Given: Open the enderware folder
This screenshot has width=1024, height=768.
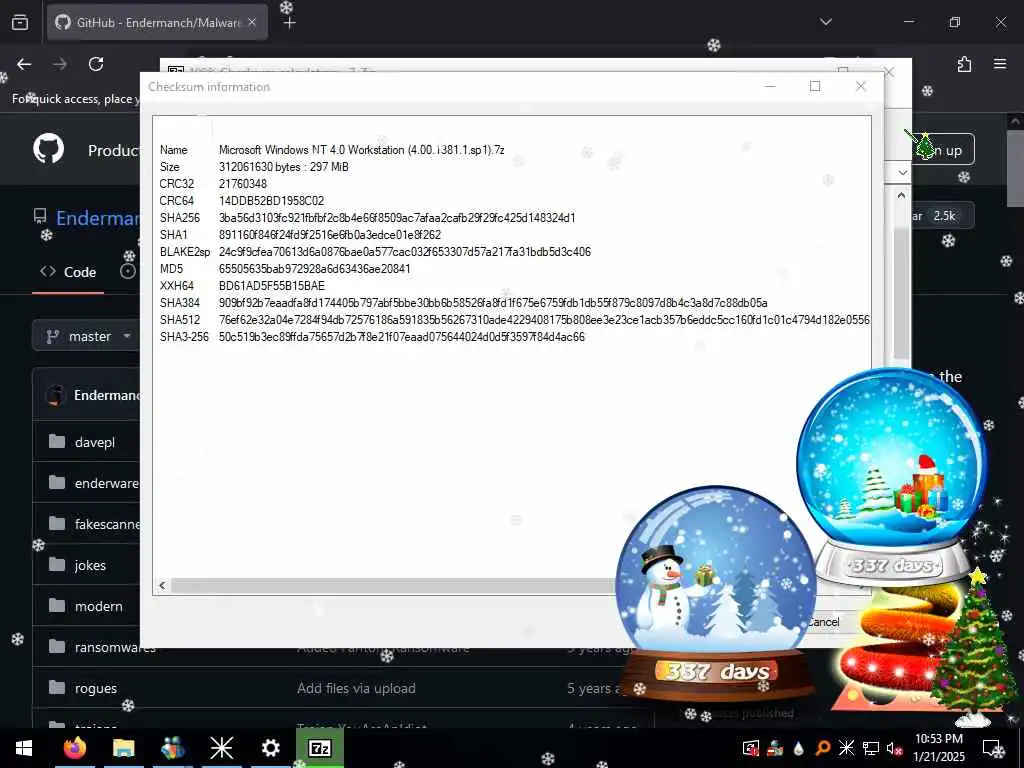Looking at the screenshot, I should [x=106, y=483].
